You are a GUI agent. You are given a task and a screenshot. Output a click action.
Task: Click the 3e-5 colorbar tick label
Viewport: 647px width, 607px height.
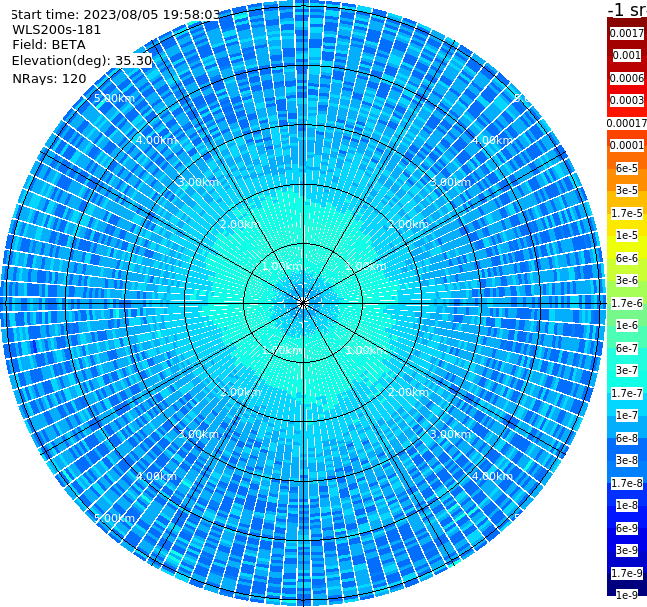627,190
